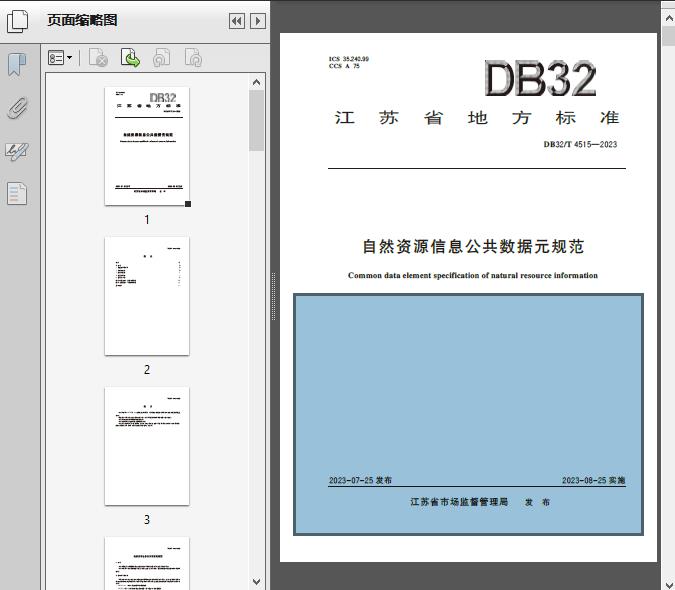Select page 3 thumbnail
Screen dimensions: 675x590
[147, 446]
